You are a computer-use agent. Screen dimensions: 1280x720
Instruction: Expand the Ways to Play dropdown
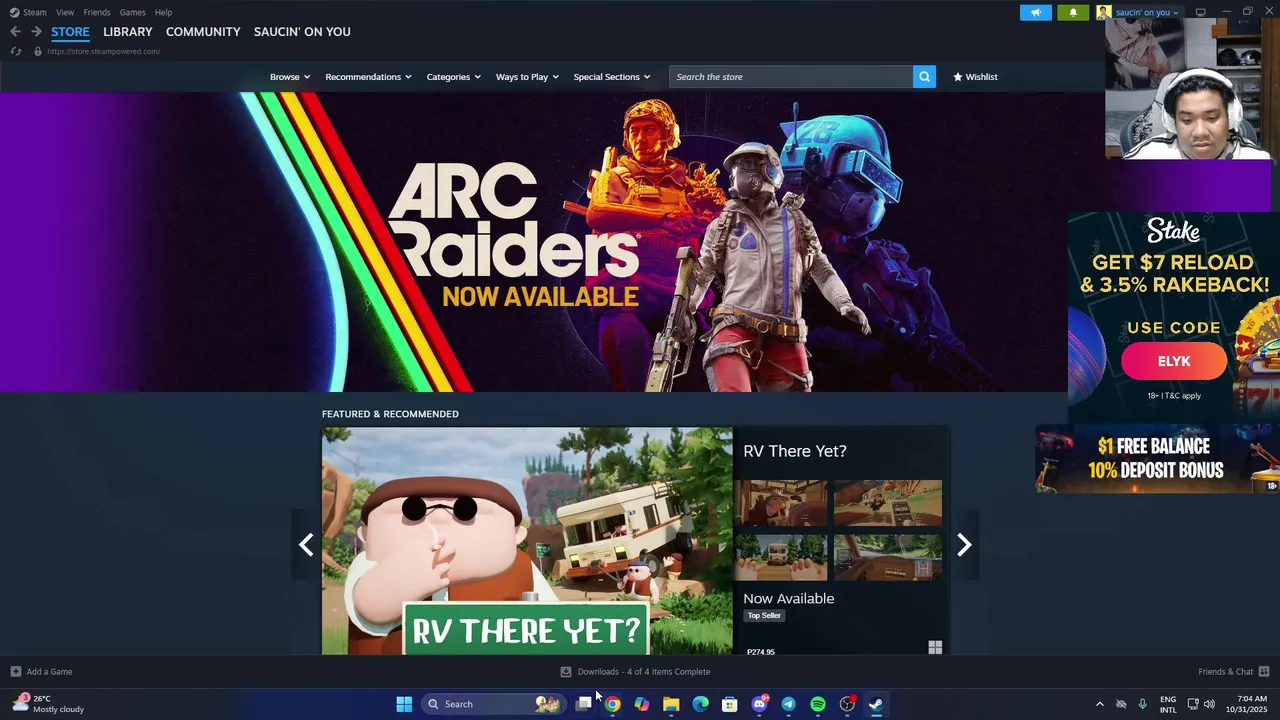pos(527,77)
